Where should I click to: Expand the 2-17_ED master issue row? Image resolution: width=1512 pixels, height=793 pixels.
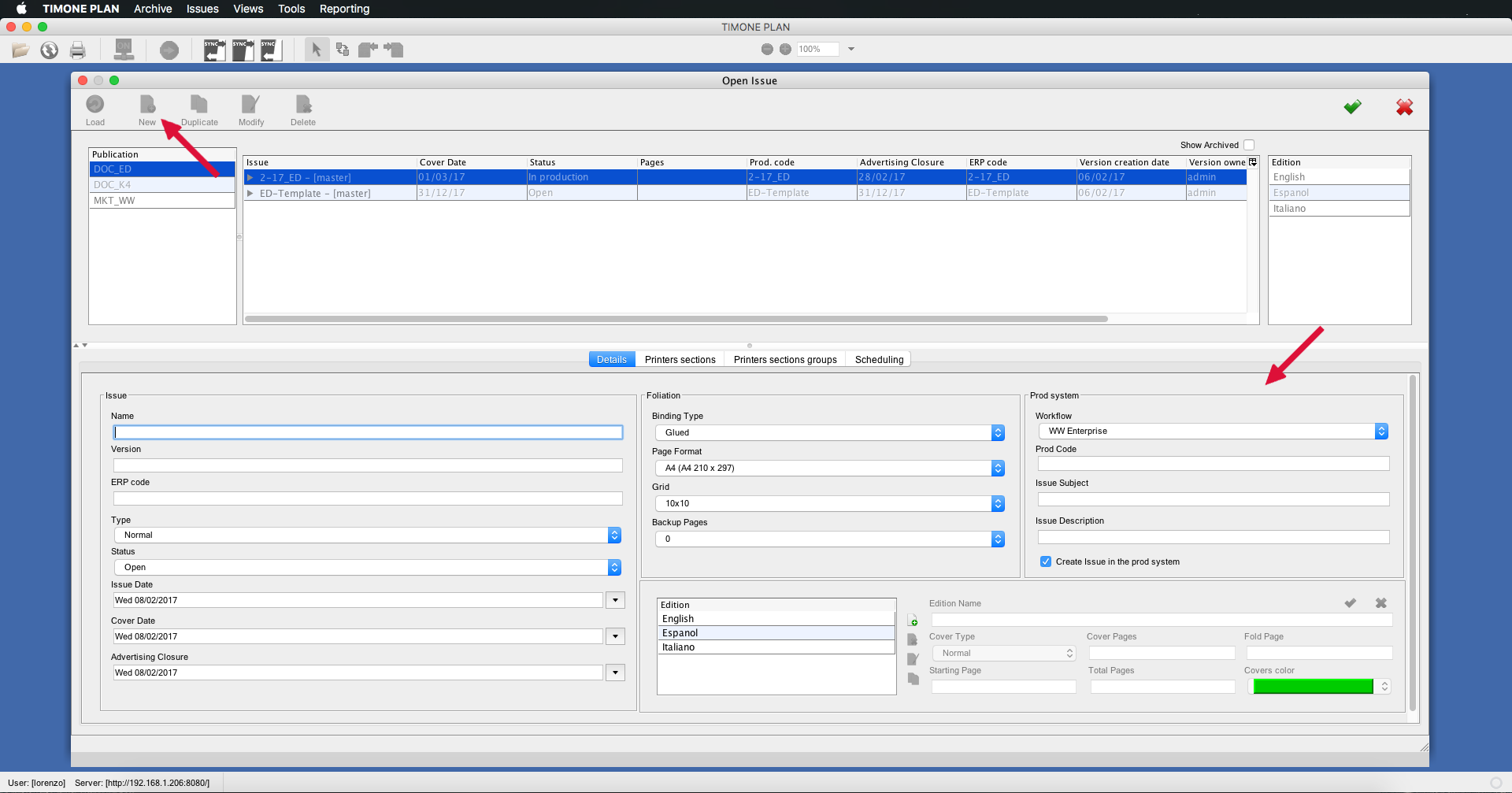(250, 178)
